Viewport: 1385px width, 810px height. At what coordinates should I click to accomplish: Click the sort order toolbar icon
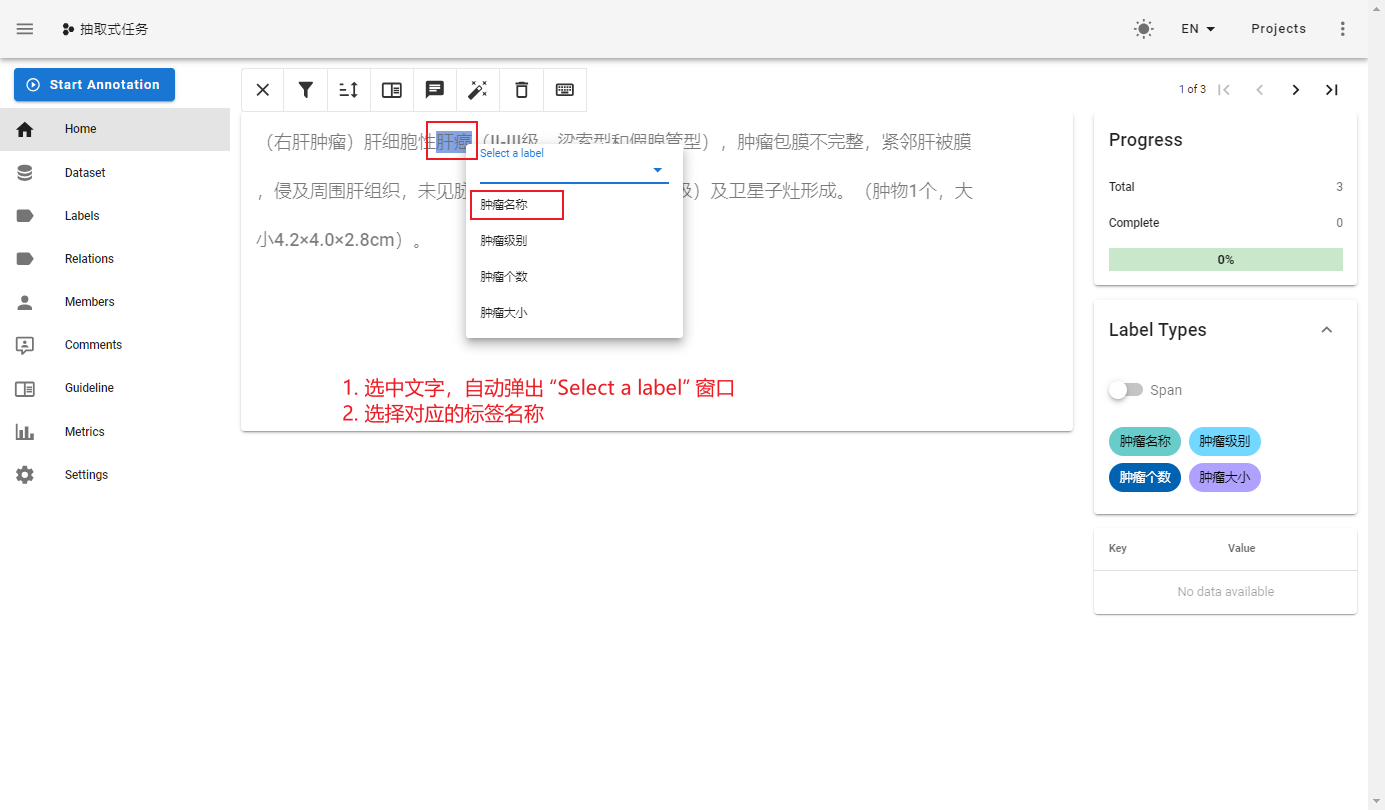click(348, 90)
